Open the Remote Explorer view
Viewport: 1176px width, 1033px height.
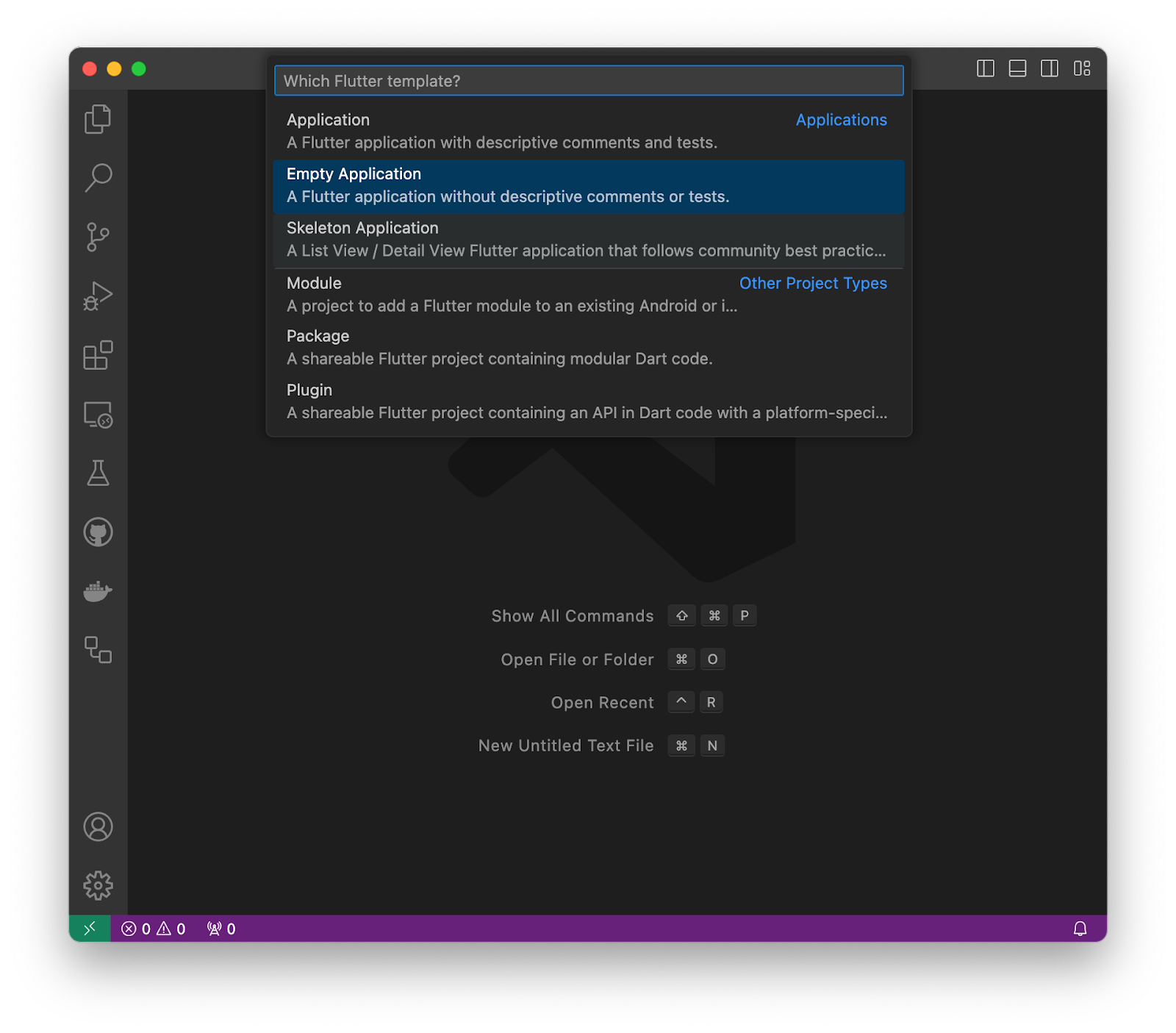click(98, 416)
